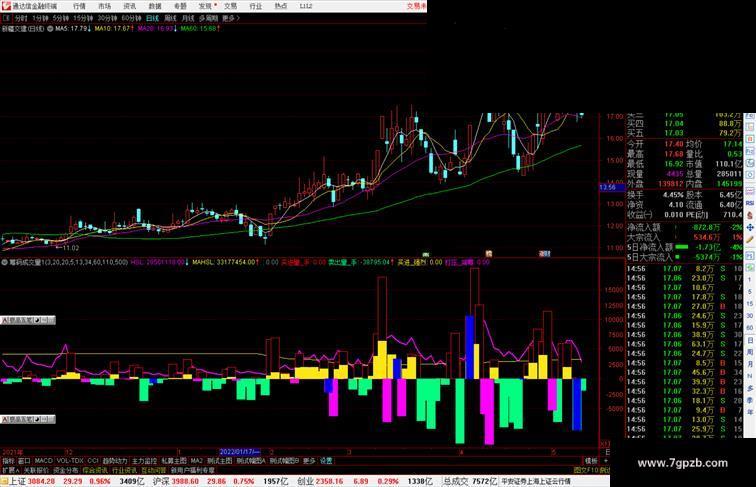
Task: Select the MACD indicator tab
Action: coord(43,461)
